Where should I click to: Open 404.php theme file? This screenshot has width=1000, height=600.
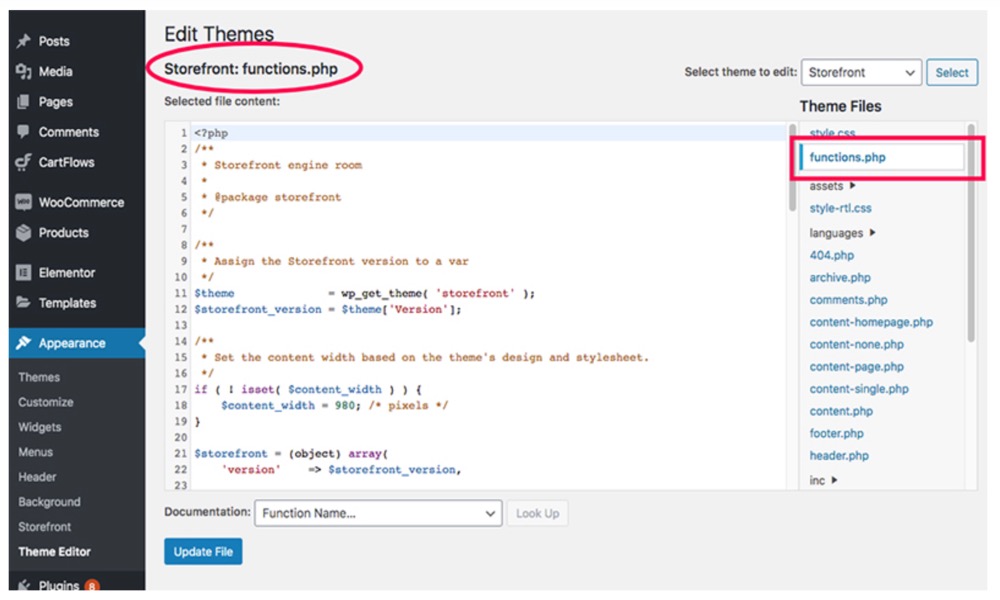[832, 255]
